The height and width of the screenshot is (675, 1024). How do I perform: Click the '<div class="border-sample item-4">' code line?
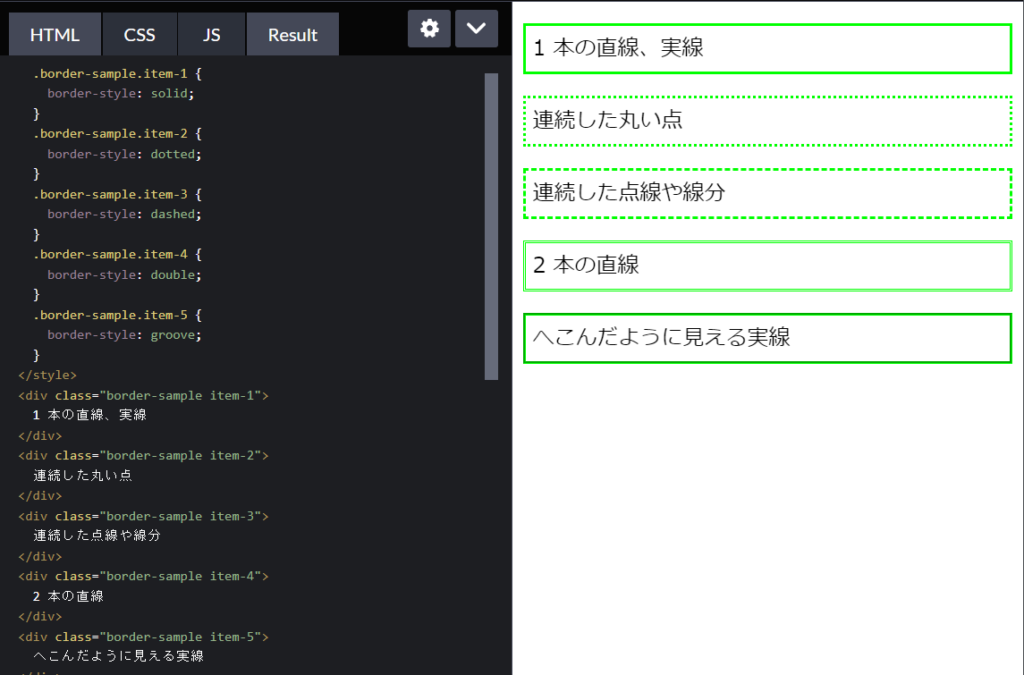[144, 576]
